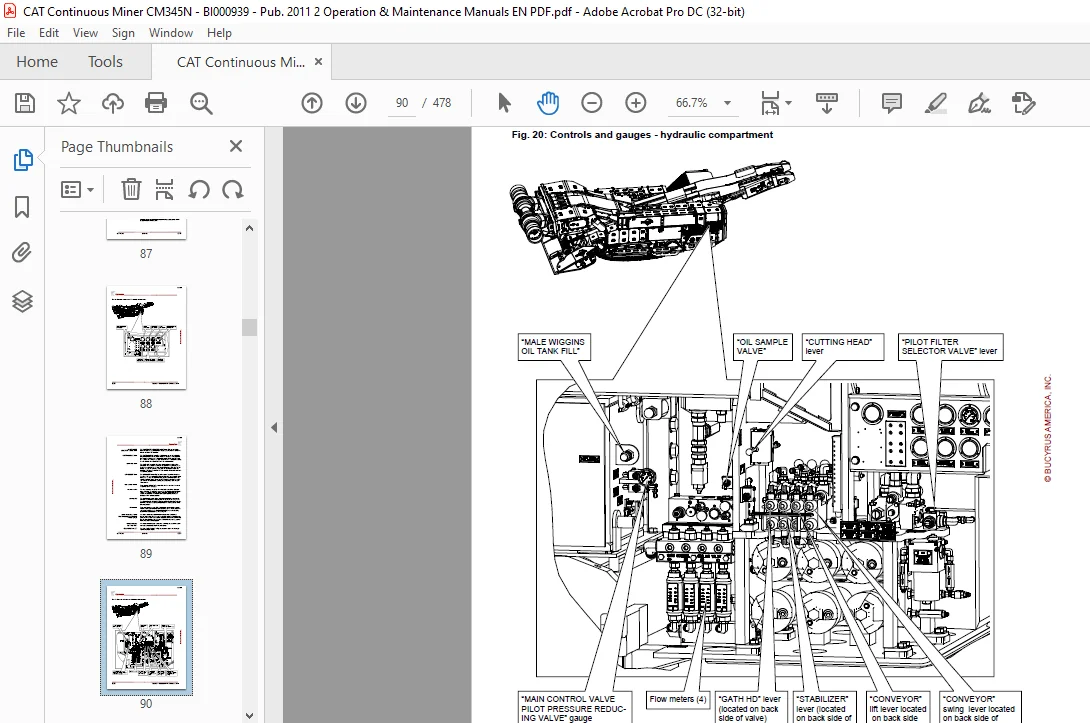1090x723 pixels.
Task: Go to the next page with the down arrow
Action: [x=356, y=103]
